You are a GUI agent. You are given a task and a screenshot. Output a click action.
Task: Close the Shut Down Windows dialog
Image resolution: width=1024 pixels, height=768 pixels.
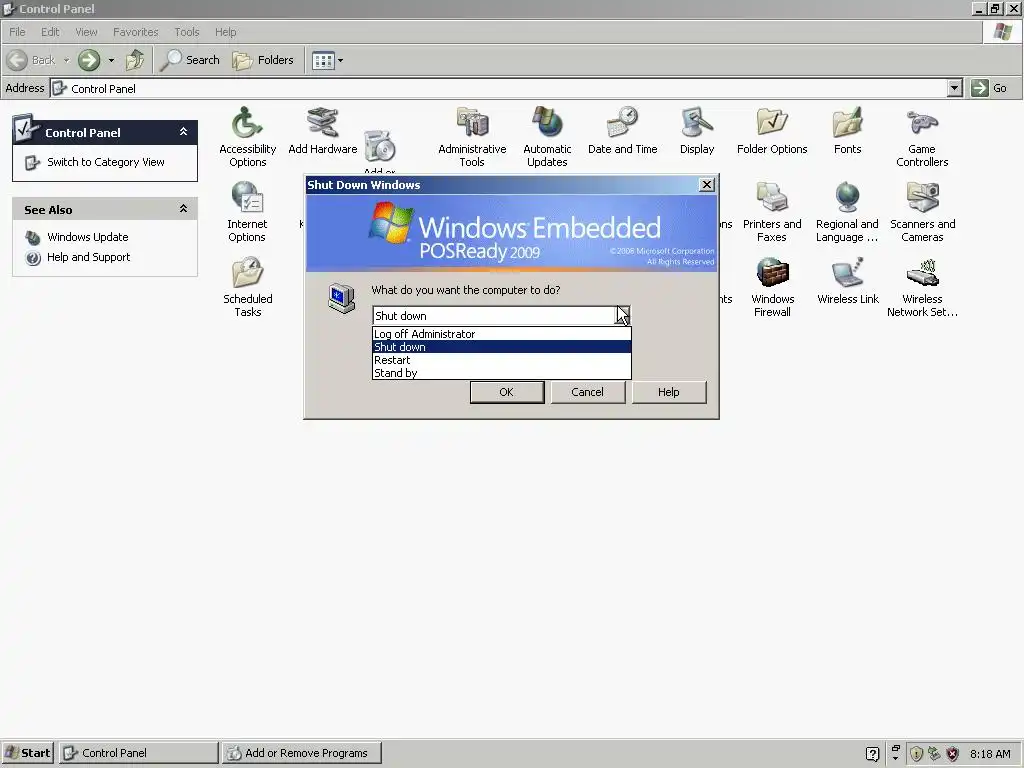tap(707, 185)
